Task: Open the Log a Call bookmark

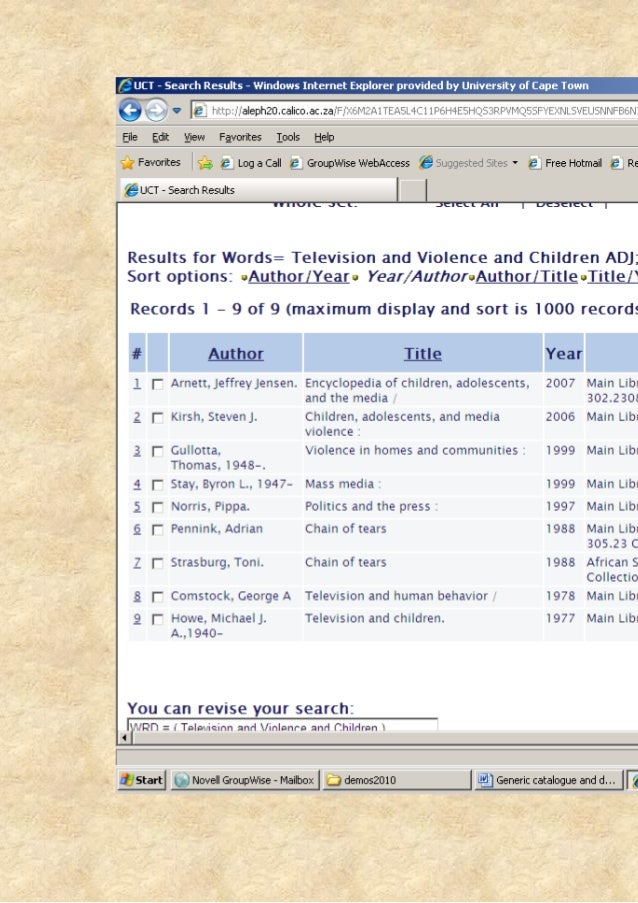Action: 251,163
